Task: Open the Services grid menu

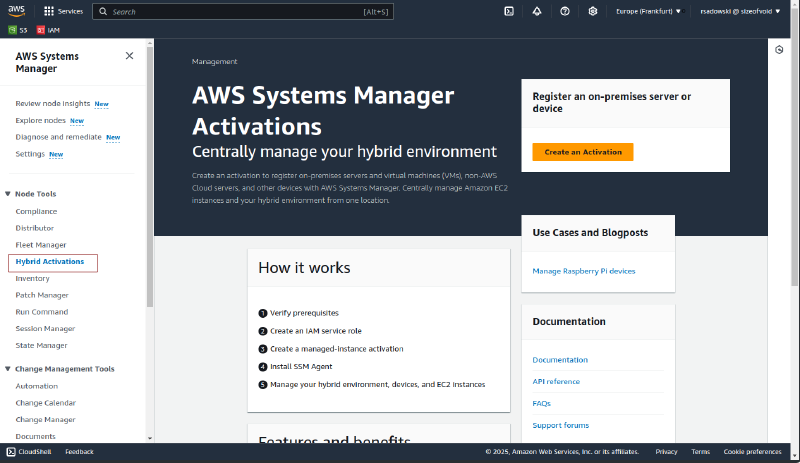Action: (x=64, y=11)
